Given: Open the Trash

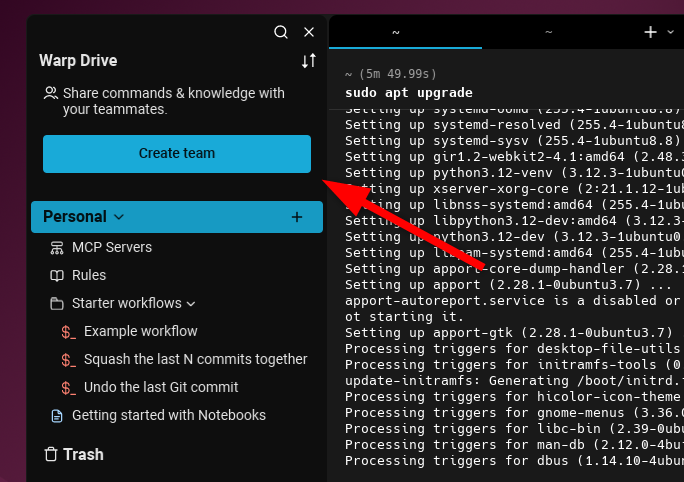Looking at the screenshot, I should [x=74, y=454].
